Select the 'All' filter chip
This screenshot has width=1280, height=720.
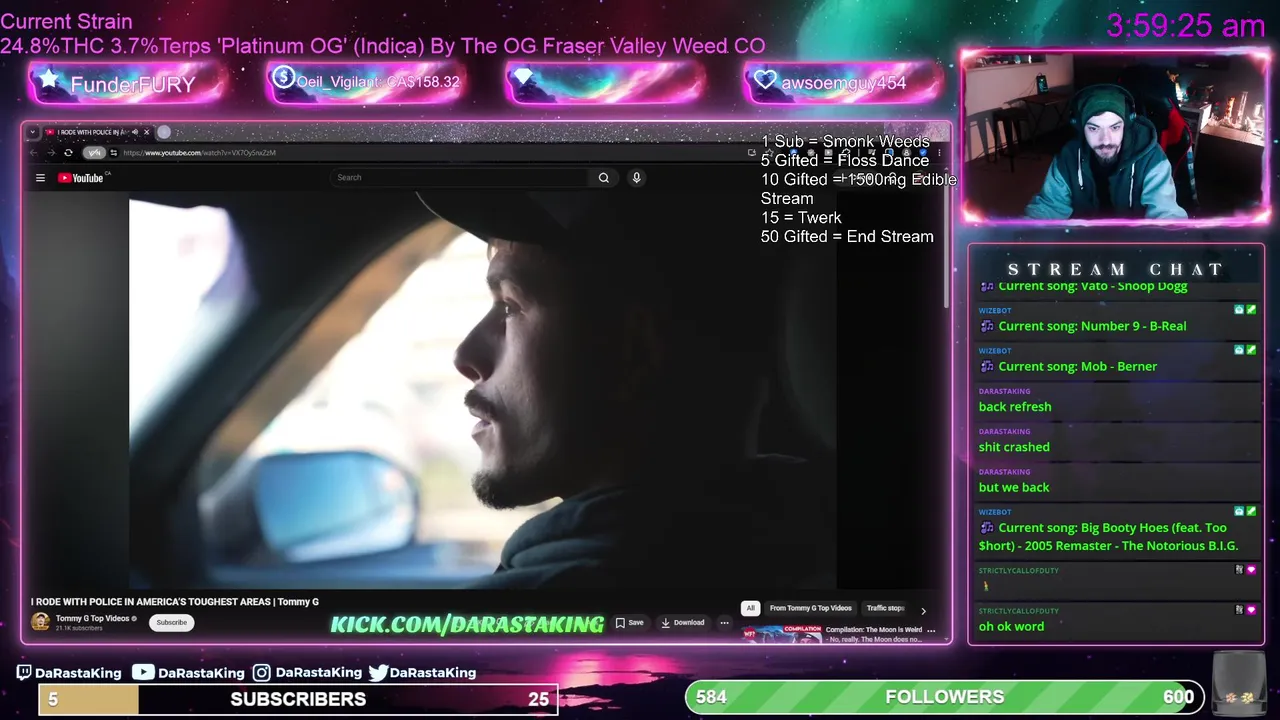pyautogui.click(x=750, y=608)
